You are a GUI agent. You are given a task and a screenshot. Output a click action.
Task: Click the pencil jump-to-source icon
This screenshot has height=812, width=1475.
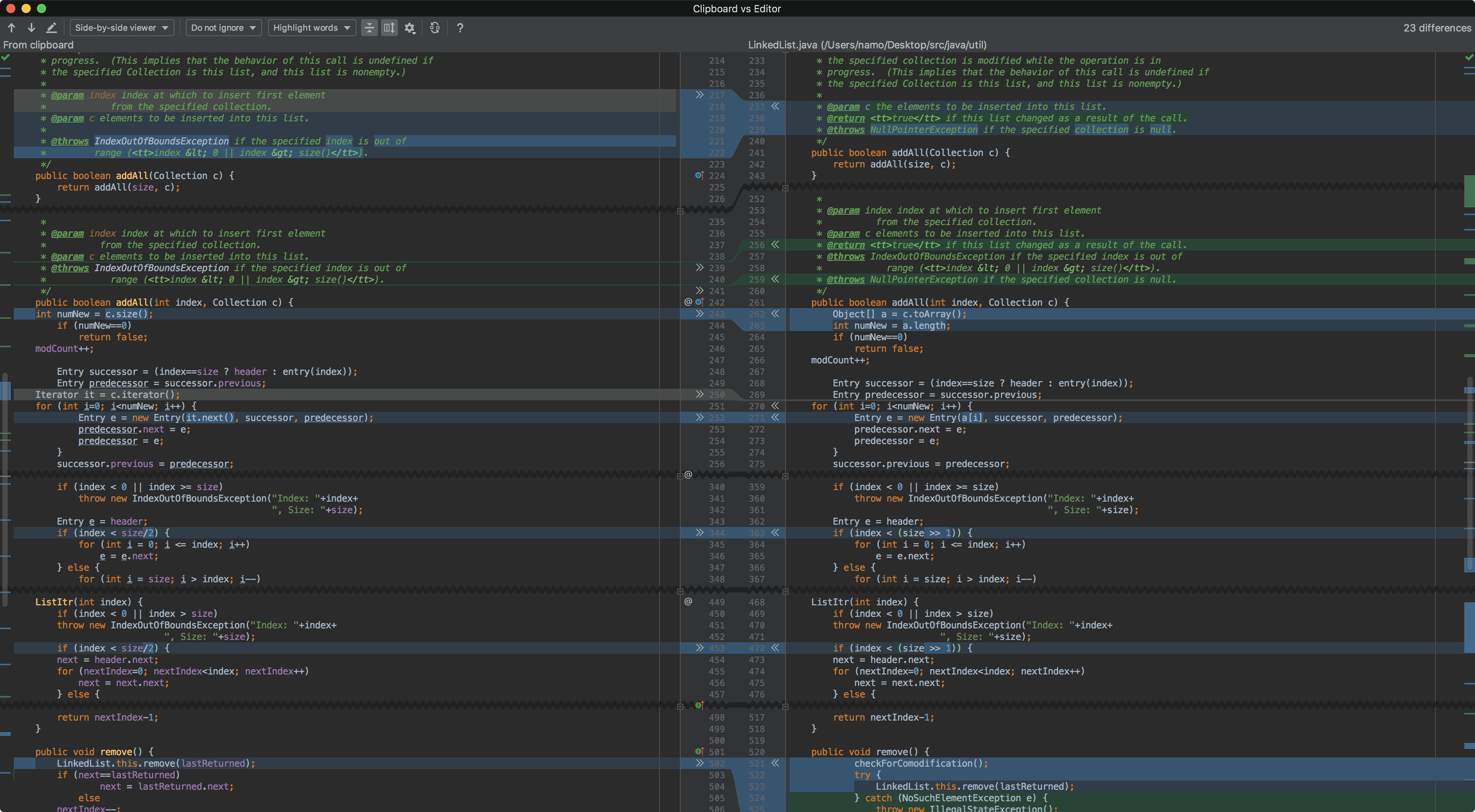point(51,28)
